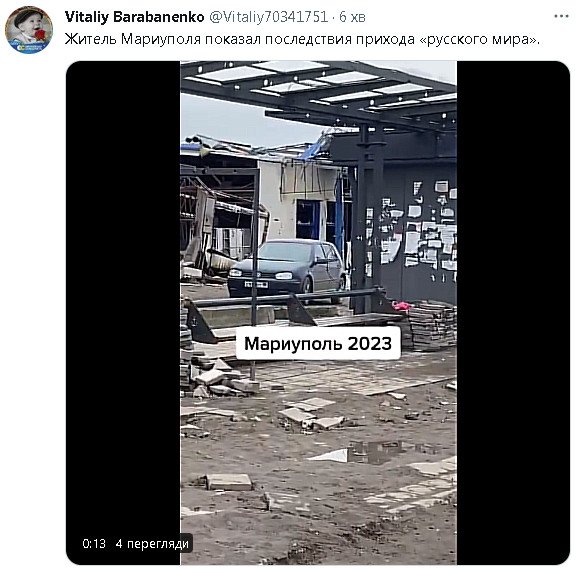Viewport: 582px width, 573px height.
Task: Click the right black letterbox of the video
Action: point(513,313)
